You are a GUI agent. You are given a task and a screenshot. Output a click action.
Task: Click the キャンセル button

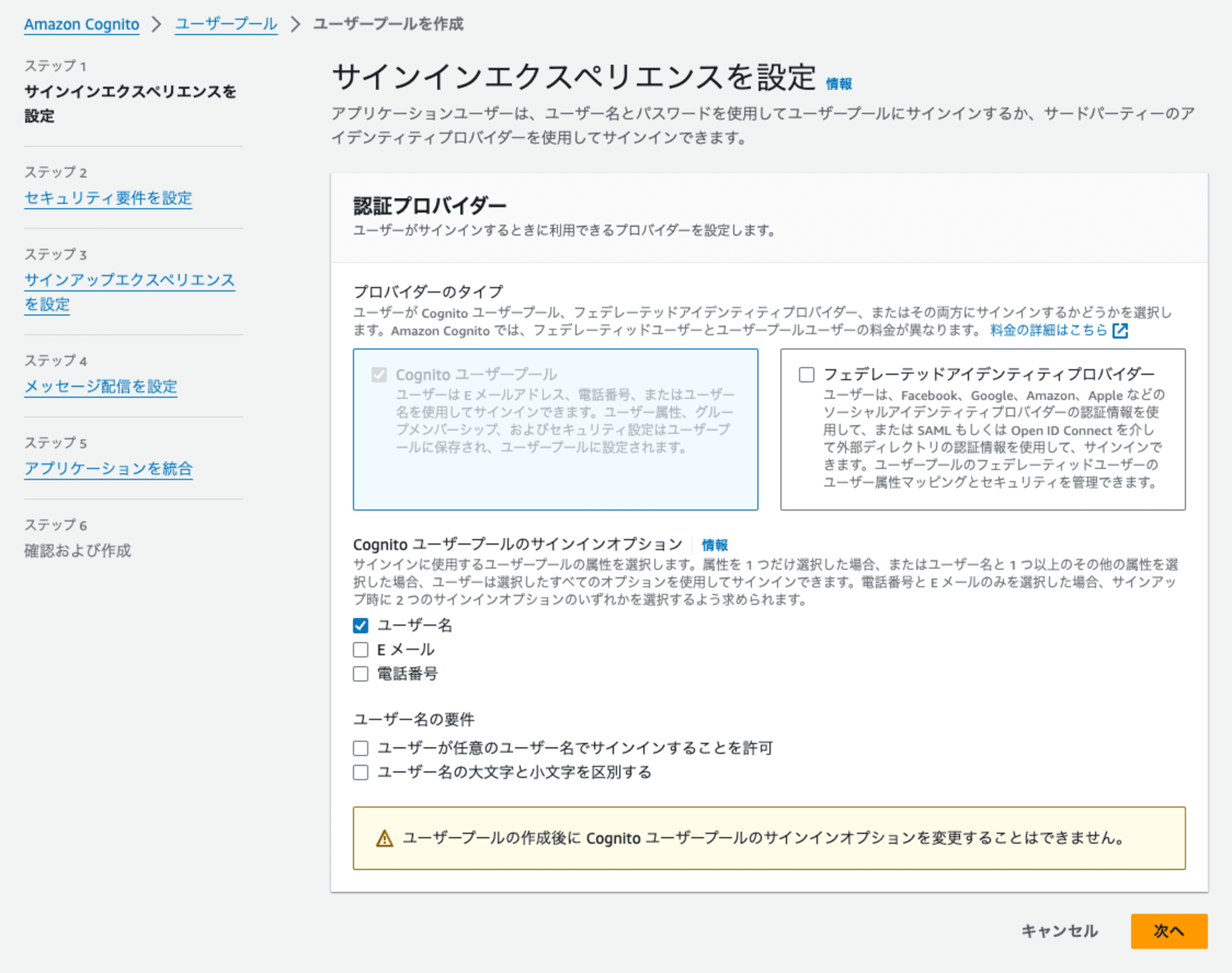pyautogui.click(x=1060, y=931)
